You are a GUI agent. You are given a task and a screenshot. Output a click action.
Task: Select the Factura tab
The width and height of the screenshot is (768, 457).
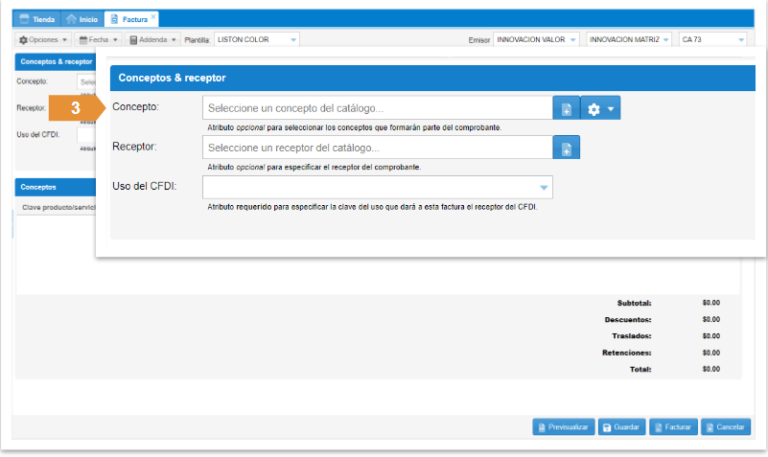coord(127,19)
